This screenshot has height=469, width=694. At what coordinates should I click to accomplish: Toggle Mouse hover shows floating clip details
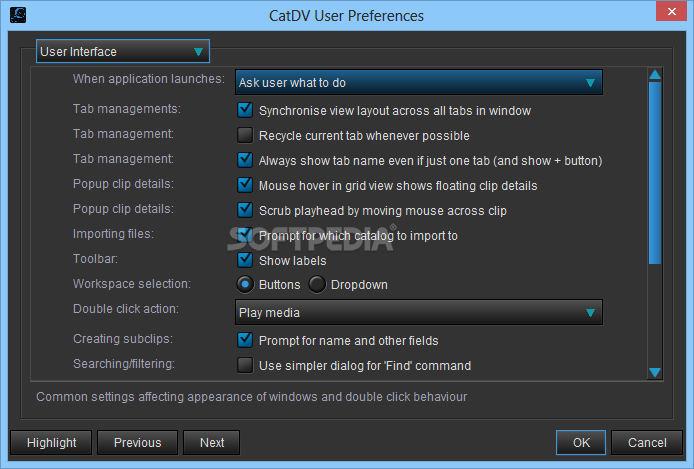(245, 185)
